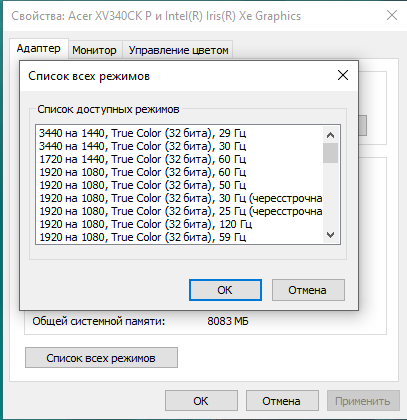Pick 1920 на 1080, 60 Гц mode
407x420 pixels.
tap(179, 172)
